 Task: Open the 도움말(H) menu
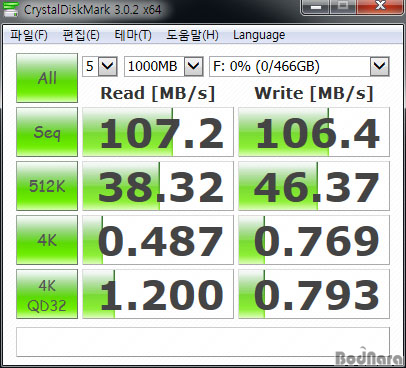pyautogui.click(x=192, y=35)
